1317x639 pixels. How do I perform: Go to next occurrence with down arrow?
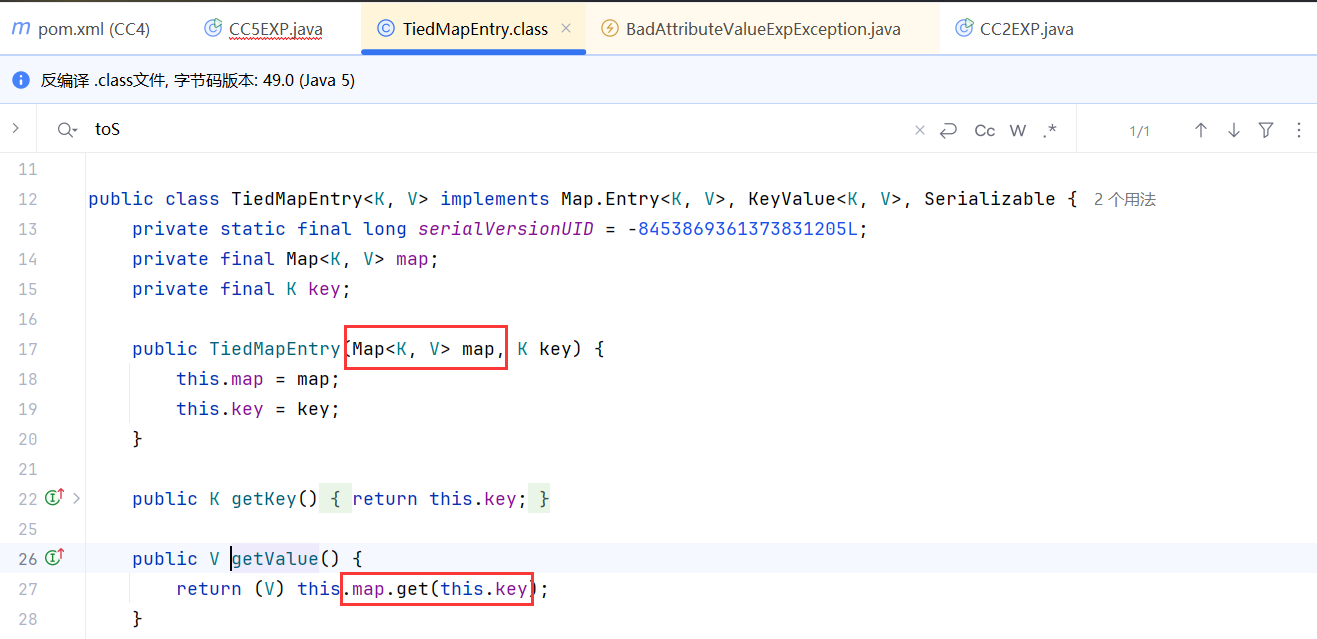click(1234, 130)
